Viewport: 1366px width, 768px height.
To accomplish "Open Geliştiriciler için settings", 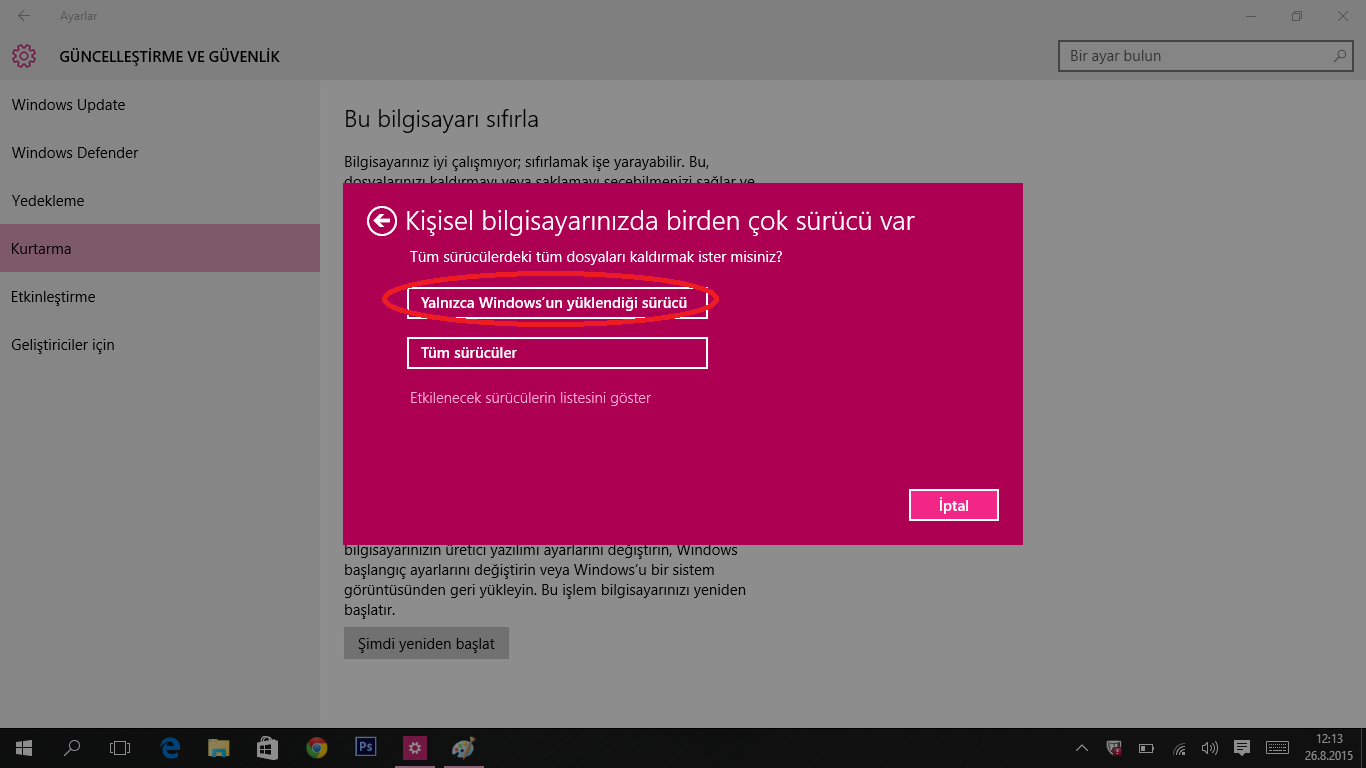I will [160, 345].
